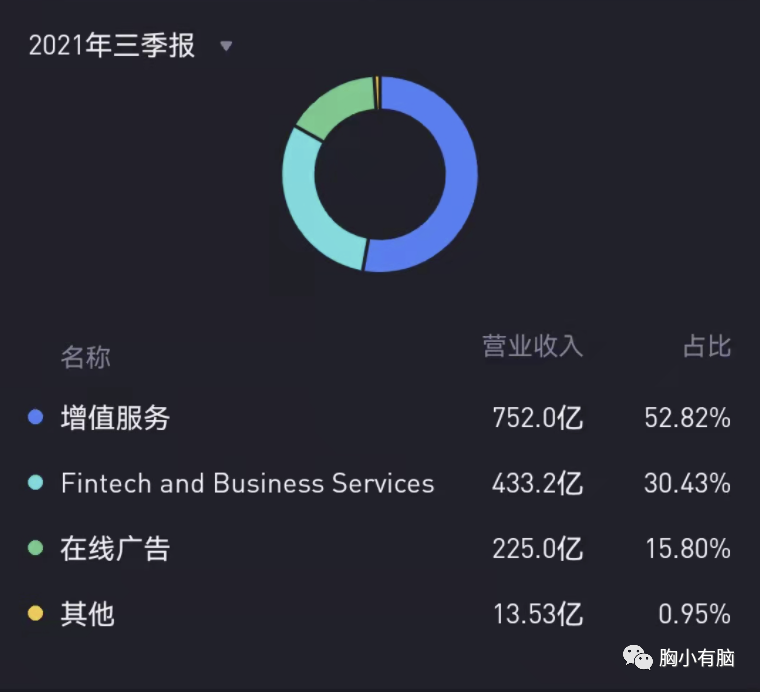This screenshot has width=760, height=692.
Task: Click the 名称 column header
Action: coord(86,357)
